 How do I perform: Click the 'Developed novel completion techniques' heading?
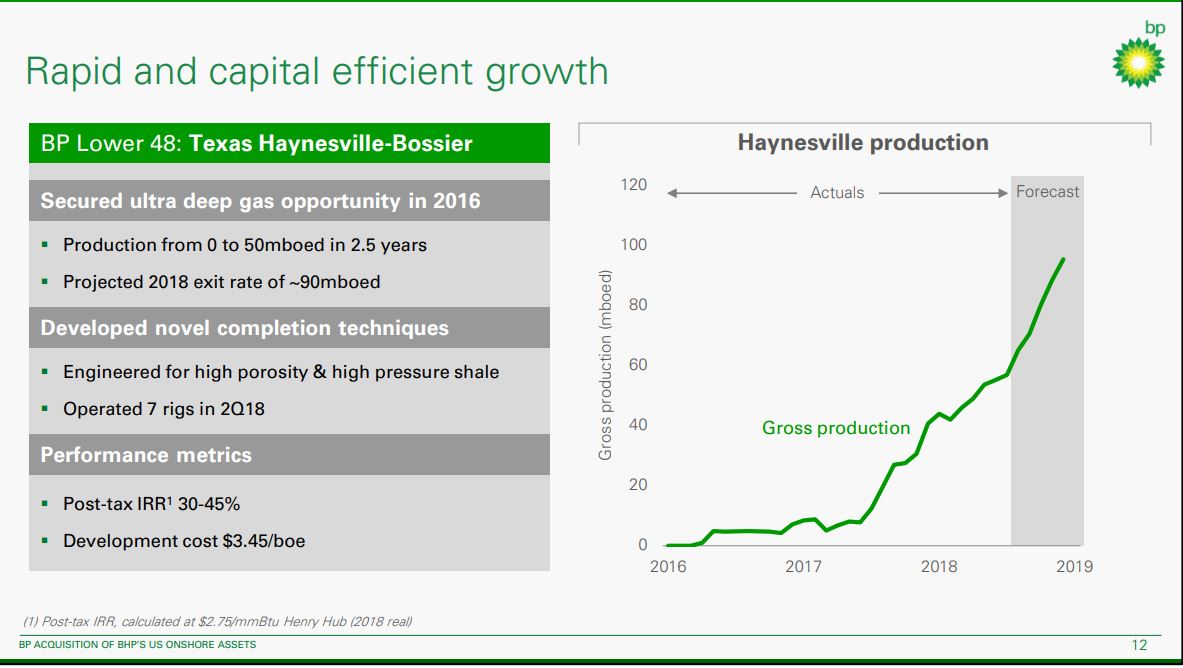[289, 328]
